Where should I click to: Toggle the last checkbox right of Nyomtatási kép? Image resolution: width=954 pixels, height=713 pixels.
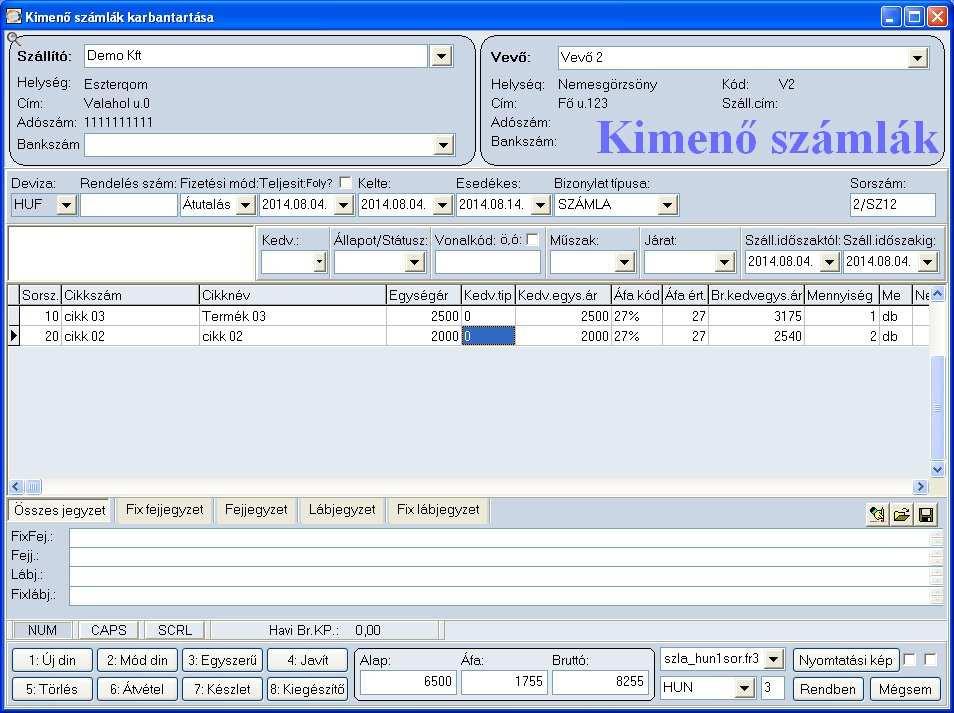click(930, 659)
